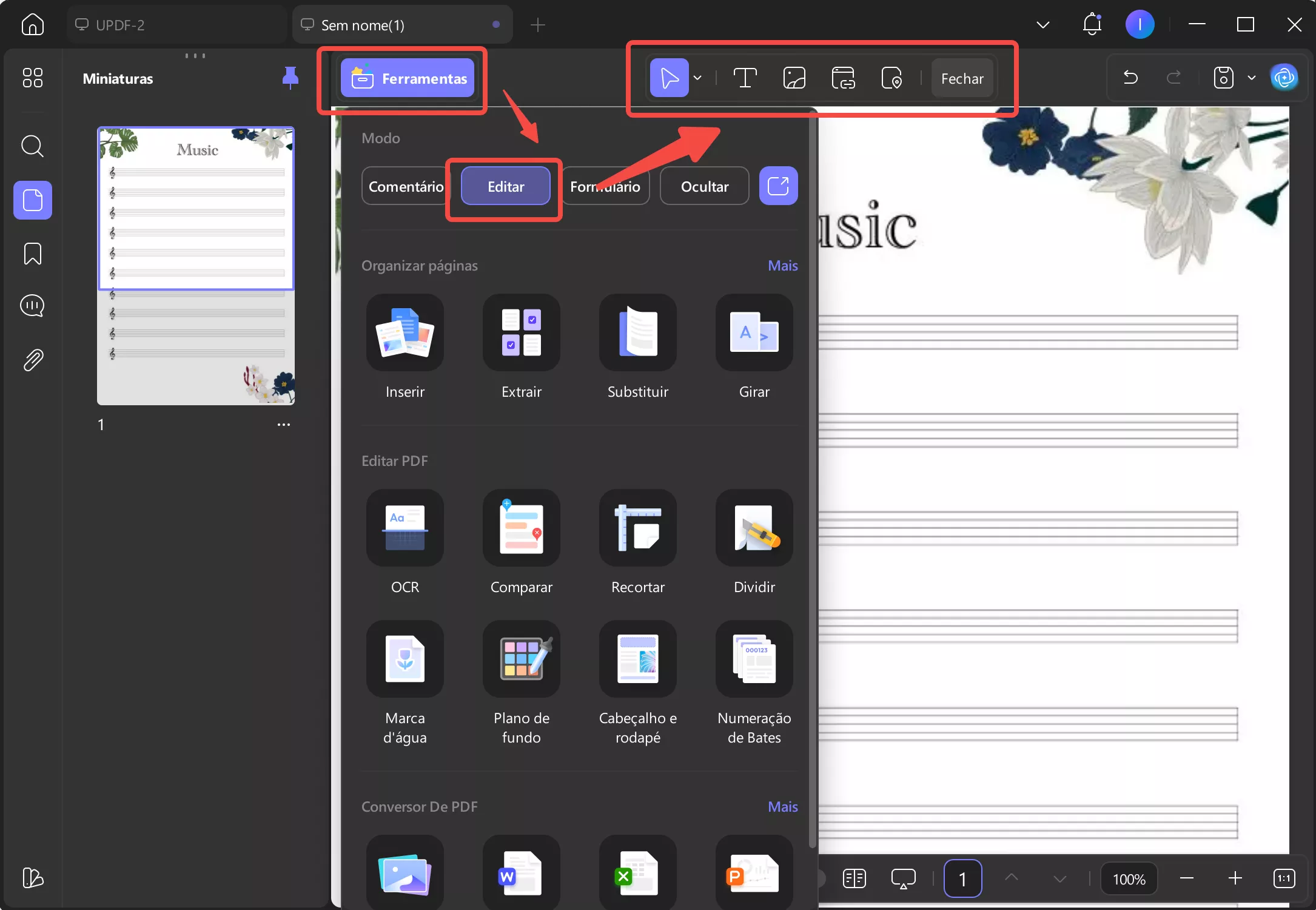Click Mais beside Organizar páginas
Screen dimensions: 1316x910
click(782, 266)
